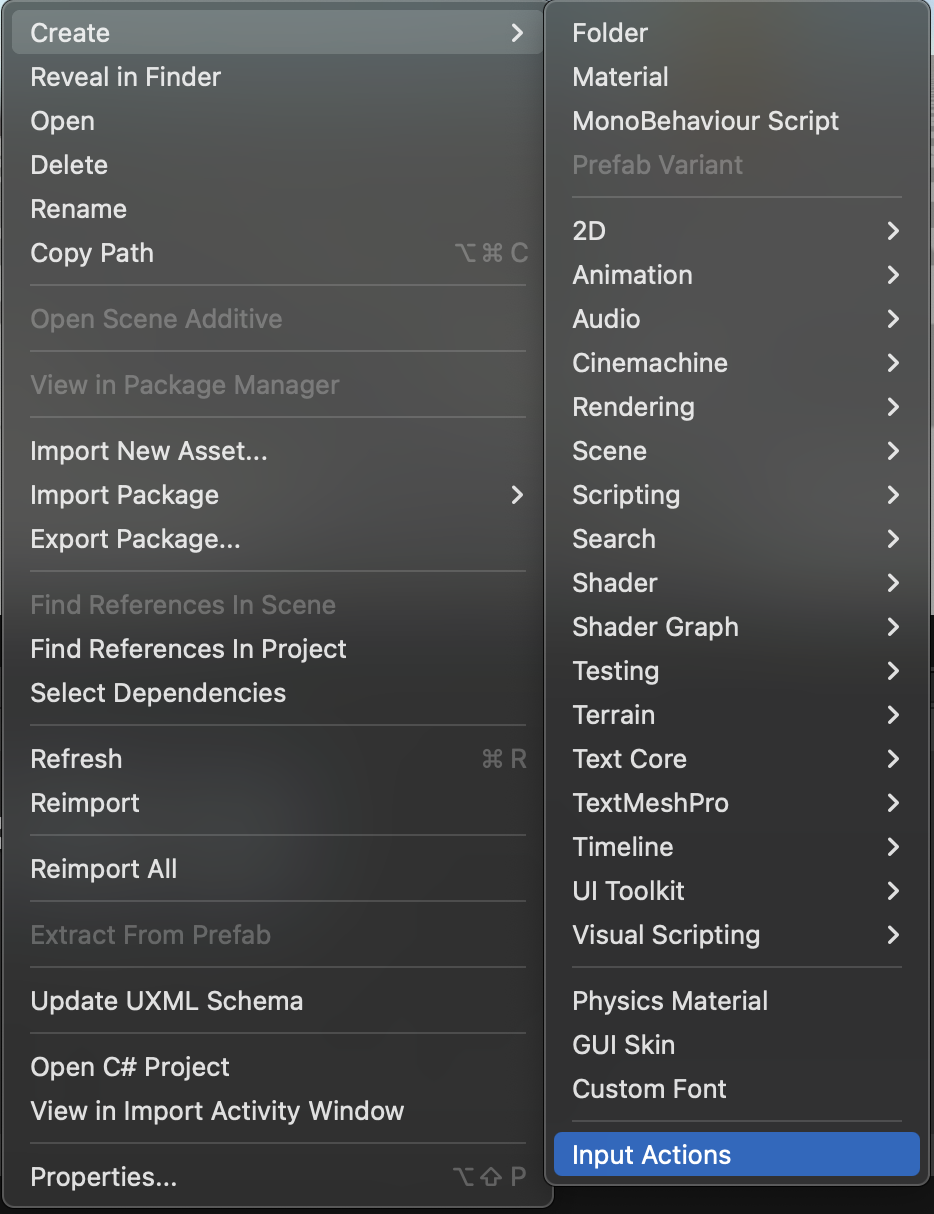The image size is (934, 1214).
Task: Open the Properties window
Action: (104, 1177)
